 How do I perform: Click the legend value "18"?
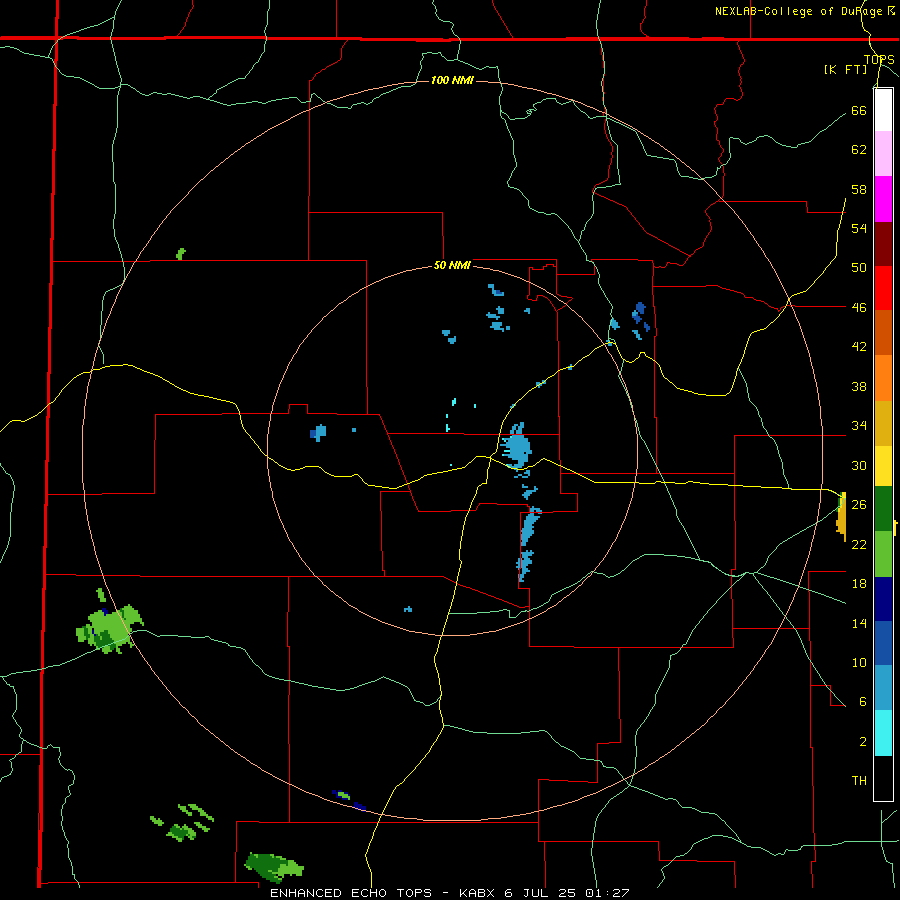click(x=859, y=584)
